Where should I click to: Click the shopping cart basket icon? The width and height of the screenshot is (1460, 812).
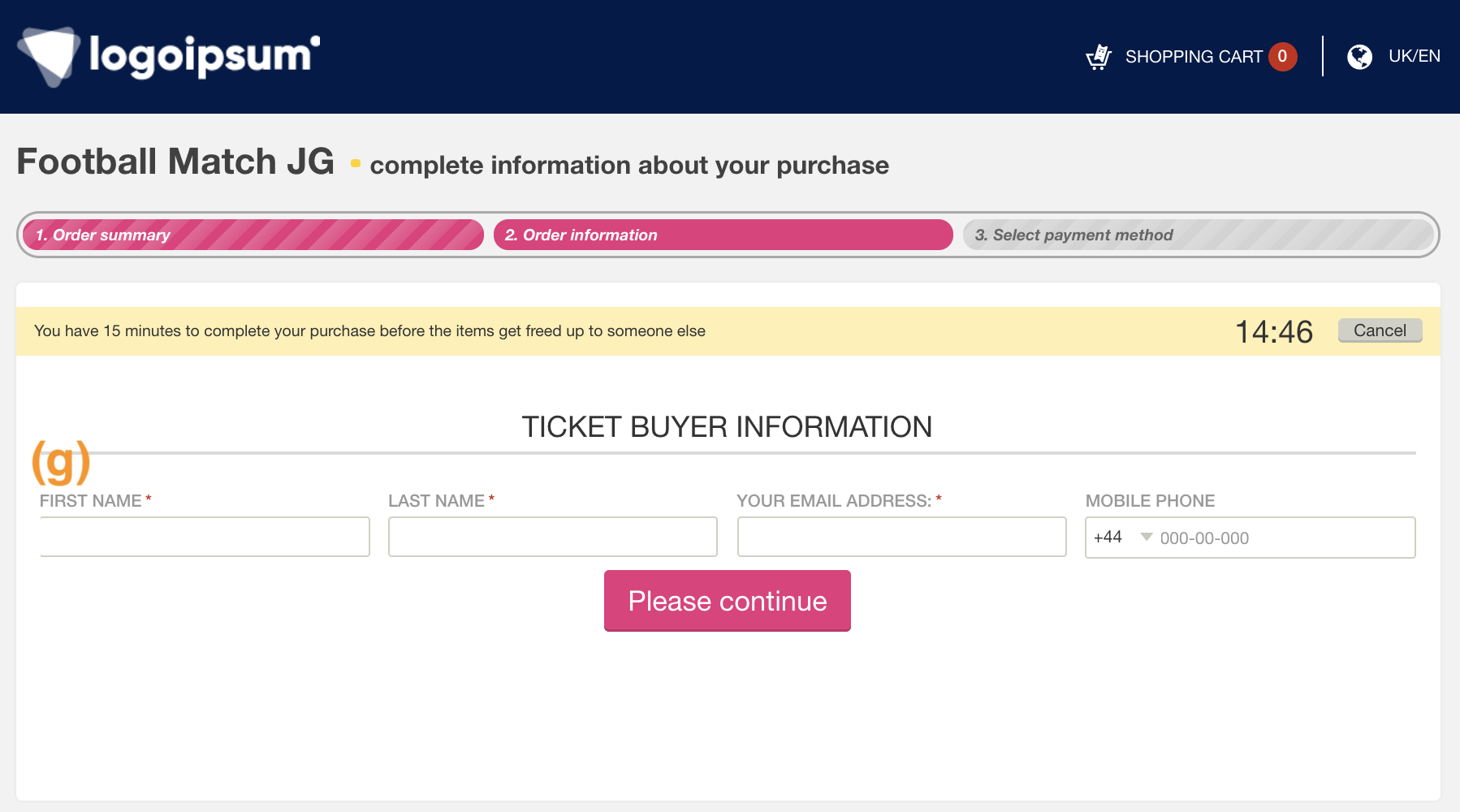pos(1099,57)
